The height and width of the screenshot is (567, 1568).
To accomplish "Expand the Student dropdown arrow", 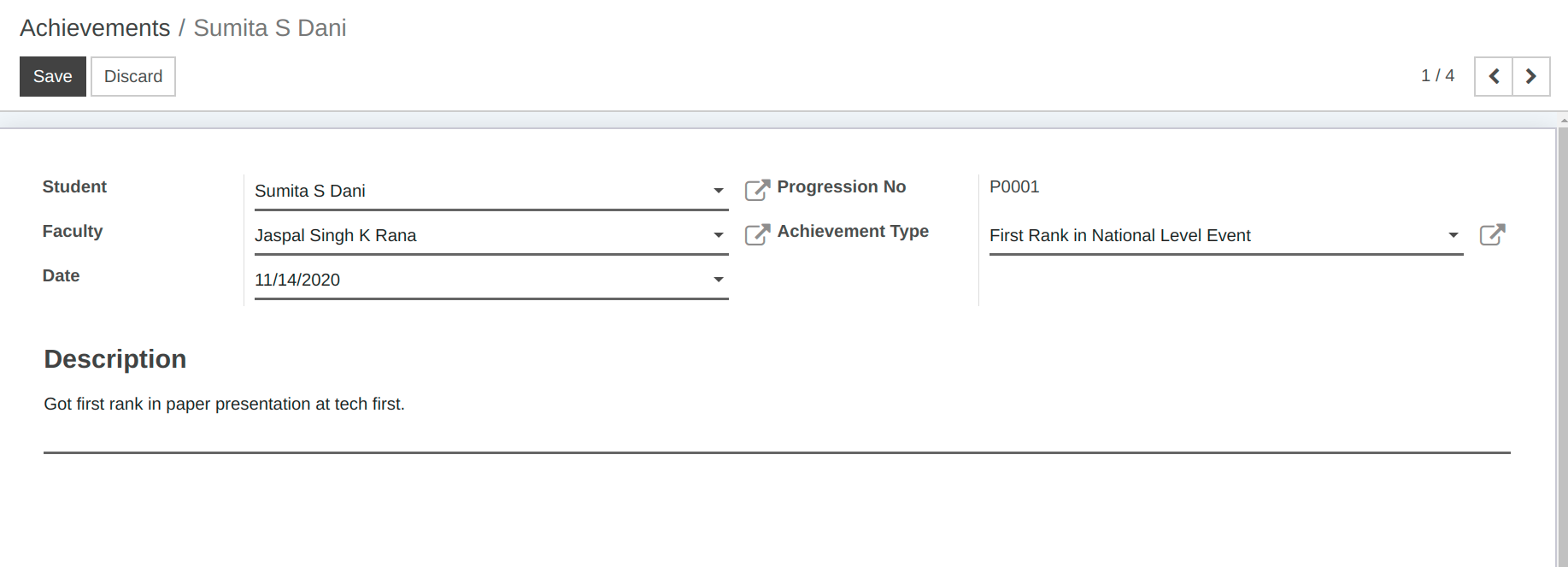I will (x=719, y=191).
